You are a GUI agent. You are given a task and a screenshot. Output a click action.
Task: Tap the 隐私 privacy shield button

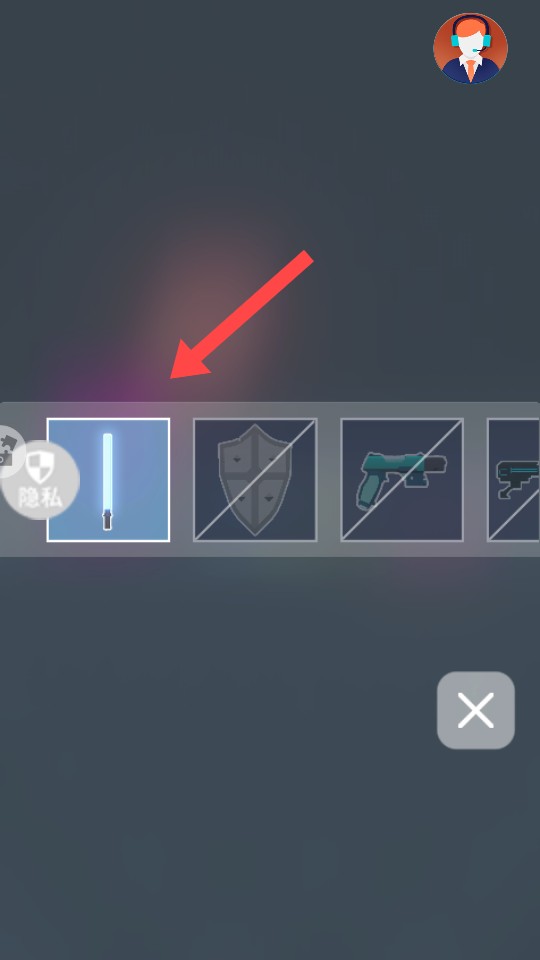point(40,479)
